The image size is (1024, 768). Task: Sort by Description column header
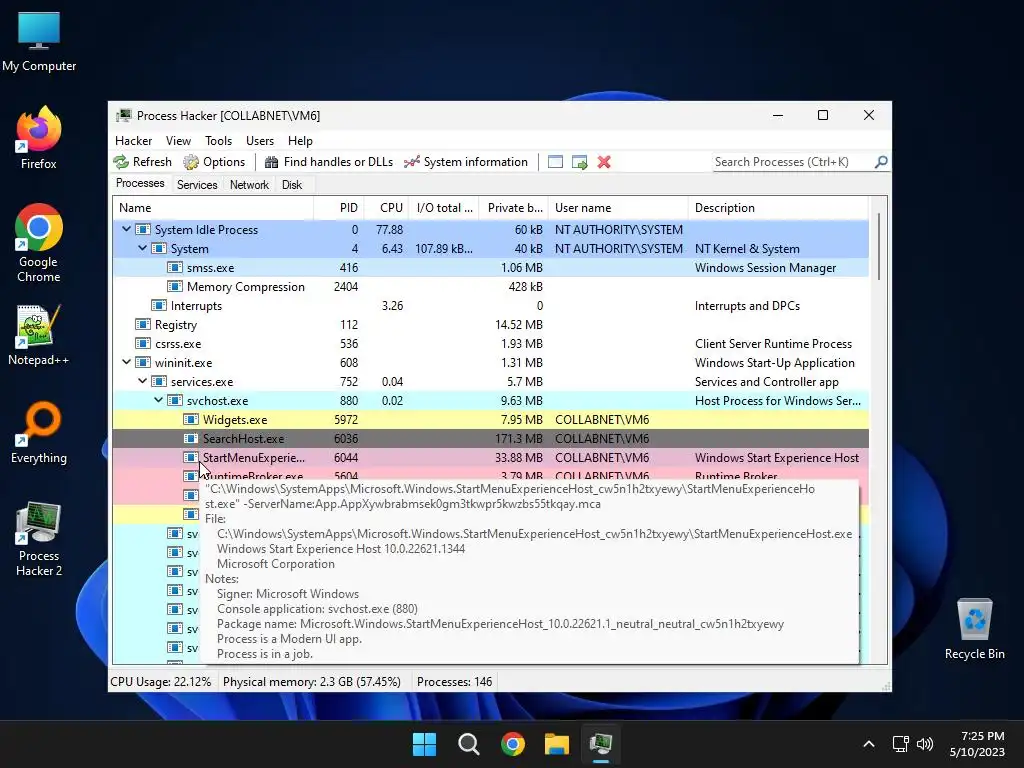click(778, 208)
